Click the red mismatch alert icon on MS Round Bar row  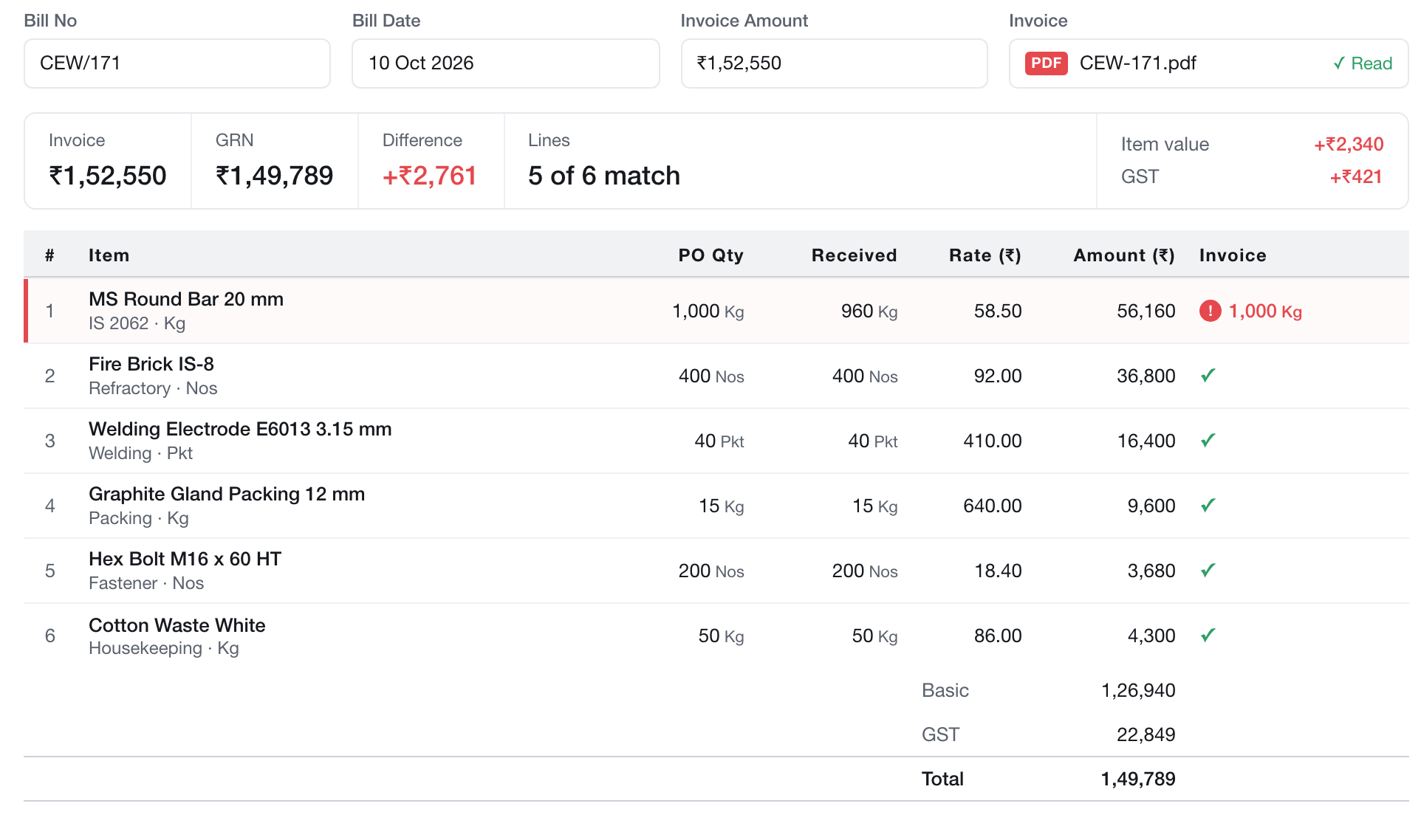point(1210,311)
